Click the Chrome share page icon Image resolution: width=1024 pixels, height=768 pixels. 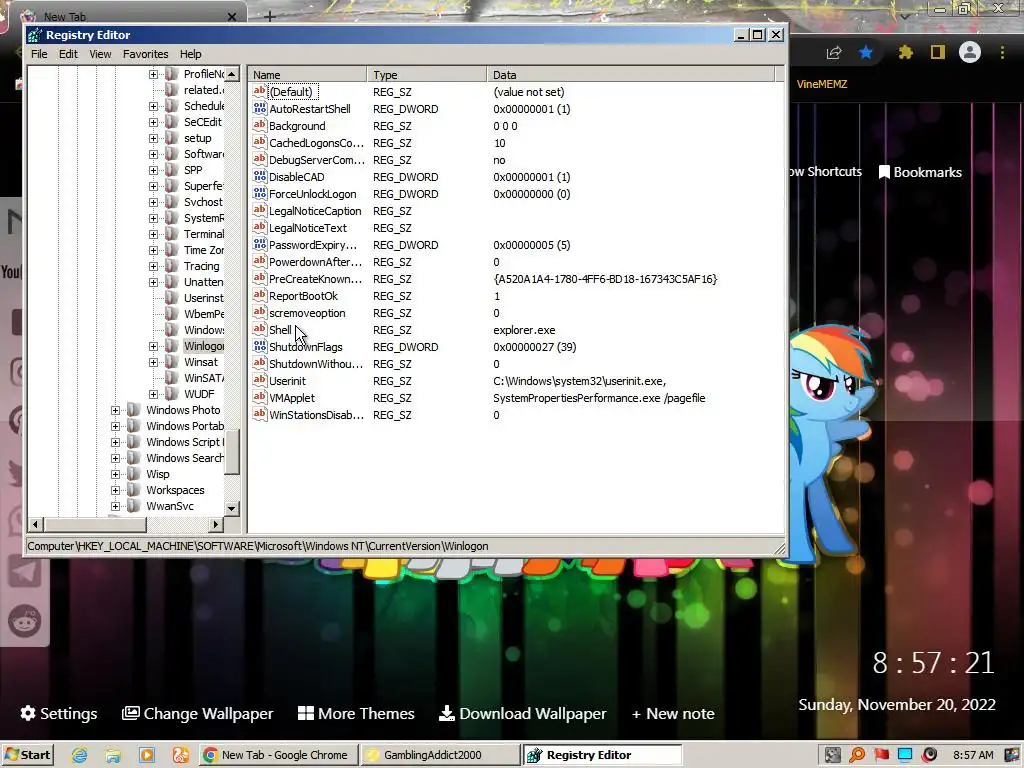pyautogui.click(x=834, y=52)
